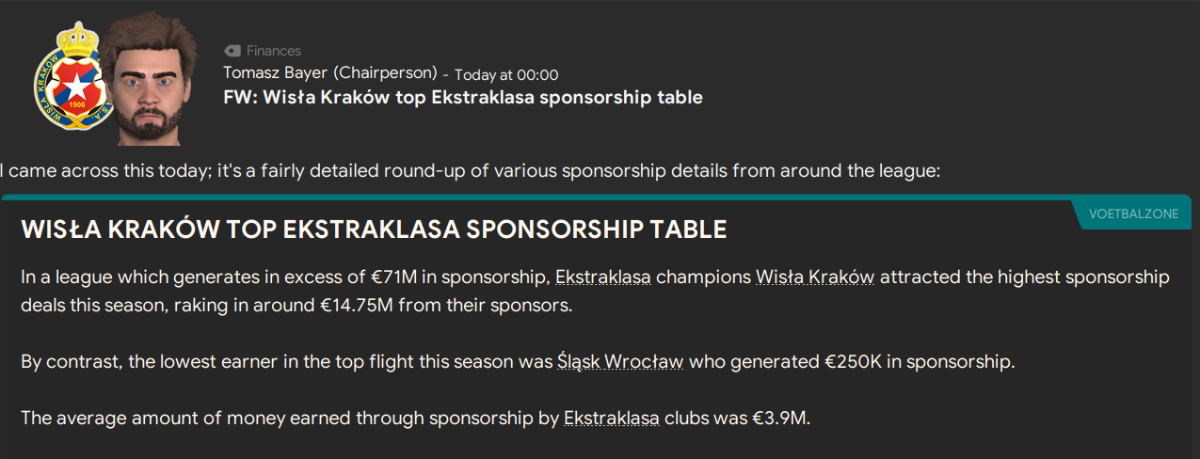Click the teal bar atop the article
The image size is (1200, 459).
[x=600, y=198]
